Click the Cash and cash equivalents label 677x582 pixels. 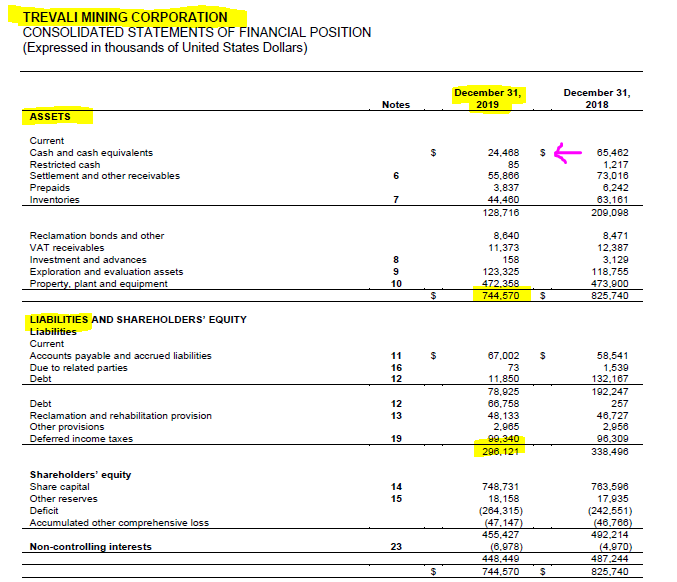91,153
